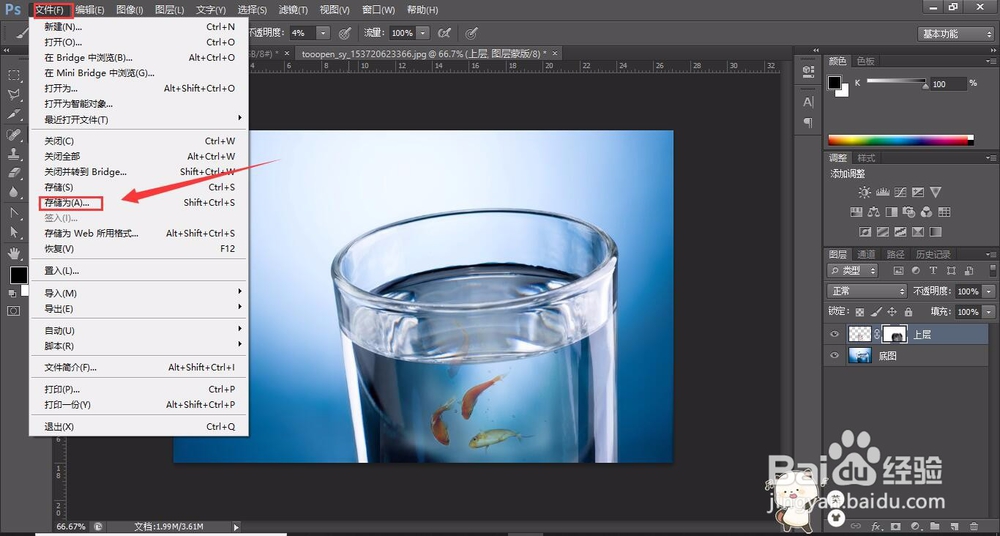This screenshot has height=536, width=1000.
Task: Choose 新建(N)... menu item
Action: pyautogui.click(x=139, y=27)
